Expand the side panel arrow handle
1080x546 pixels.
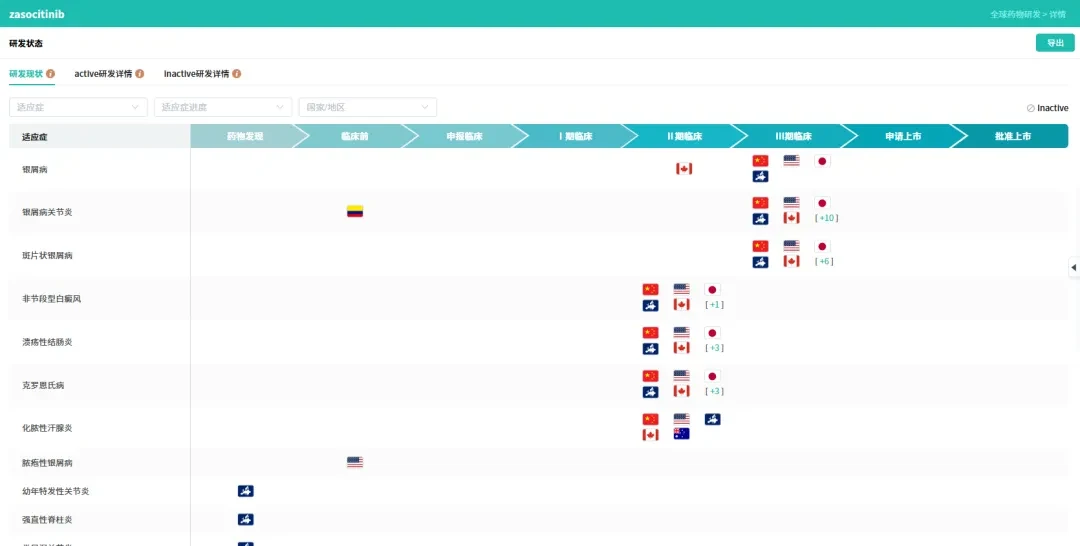tap(1074, 267)
